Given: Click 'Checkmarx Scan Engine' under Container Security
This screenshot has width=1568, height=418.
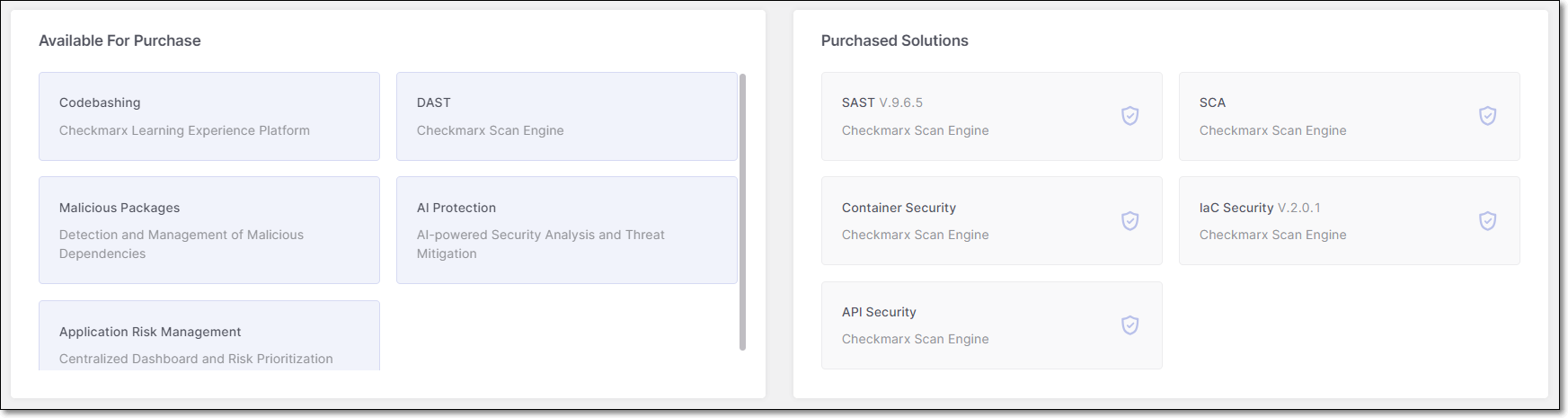Looking at the screenshot, I should pyautogui.click(x=916, y=235).
